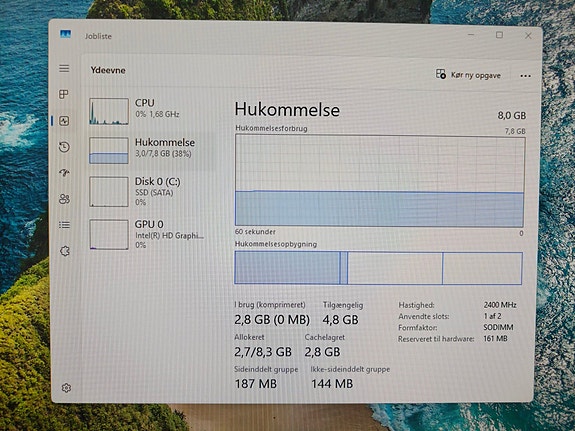Select the Hukommelse performance item
This screenshot has height=431, width=575.
point(146,150)
